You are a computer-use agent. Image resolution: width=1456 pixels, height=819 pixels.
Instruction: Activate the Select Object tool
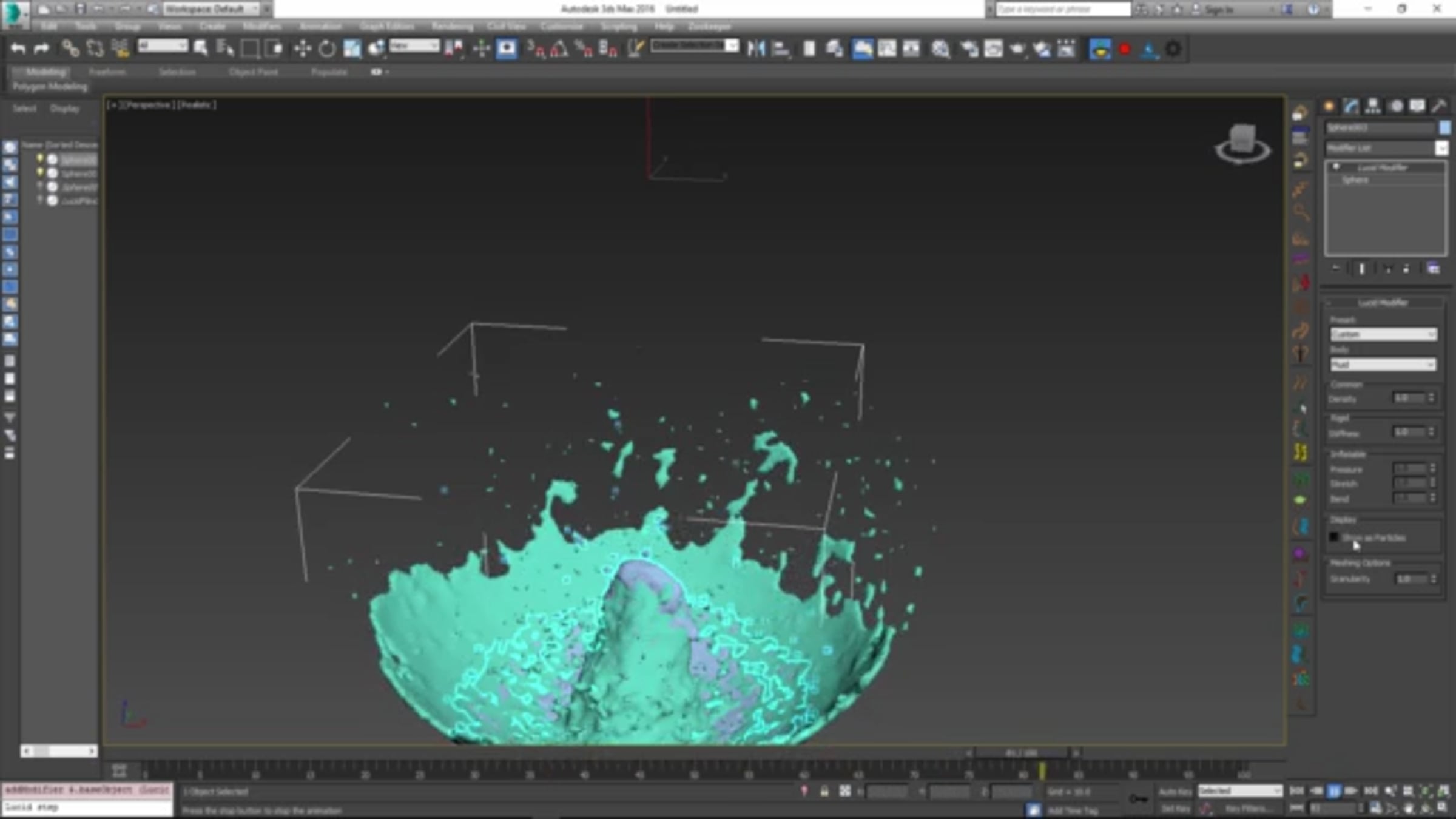(201, 49)
